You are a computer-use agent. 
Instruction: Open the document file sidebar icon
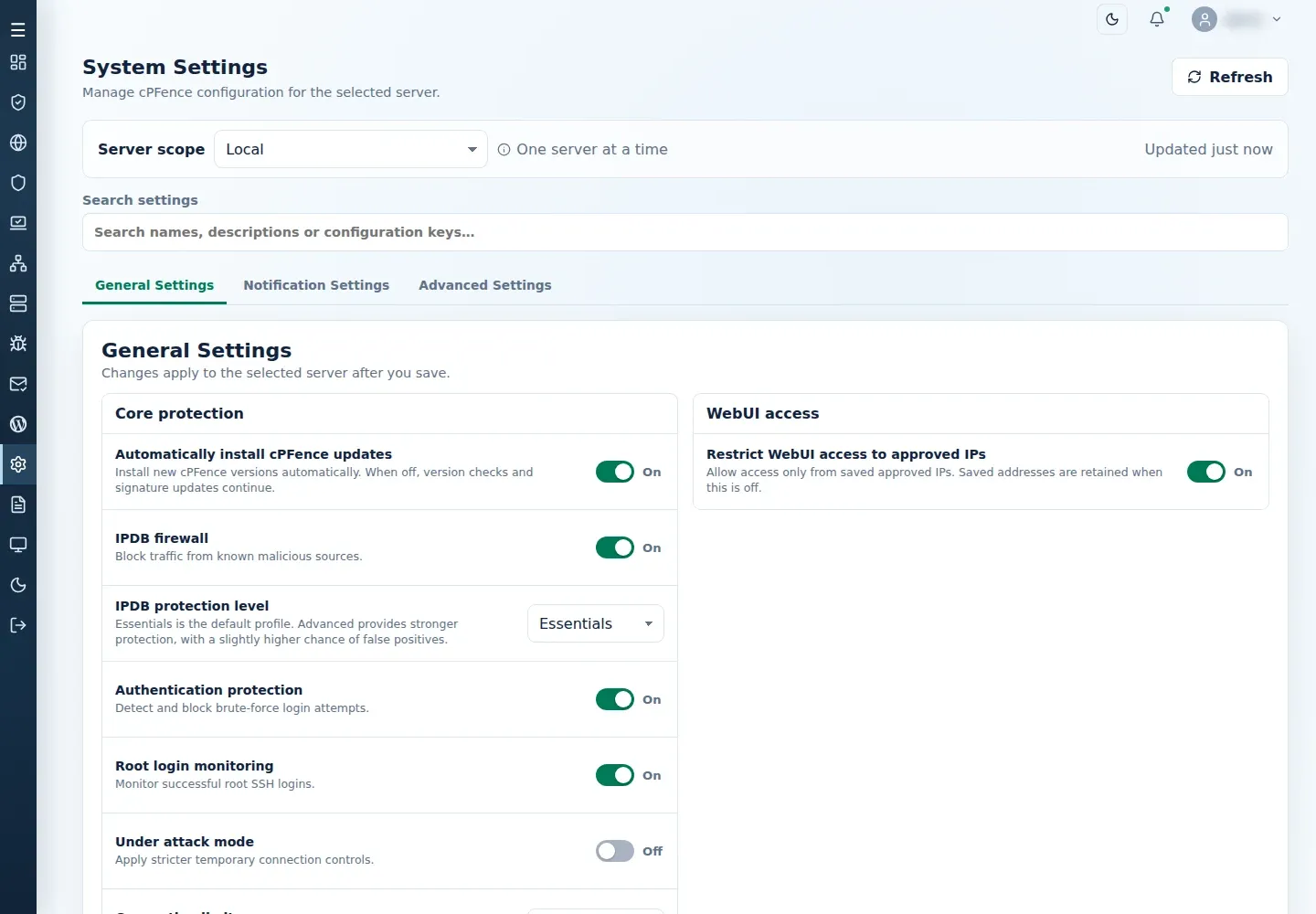[x=18, y=505]
